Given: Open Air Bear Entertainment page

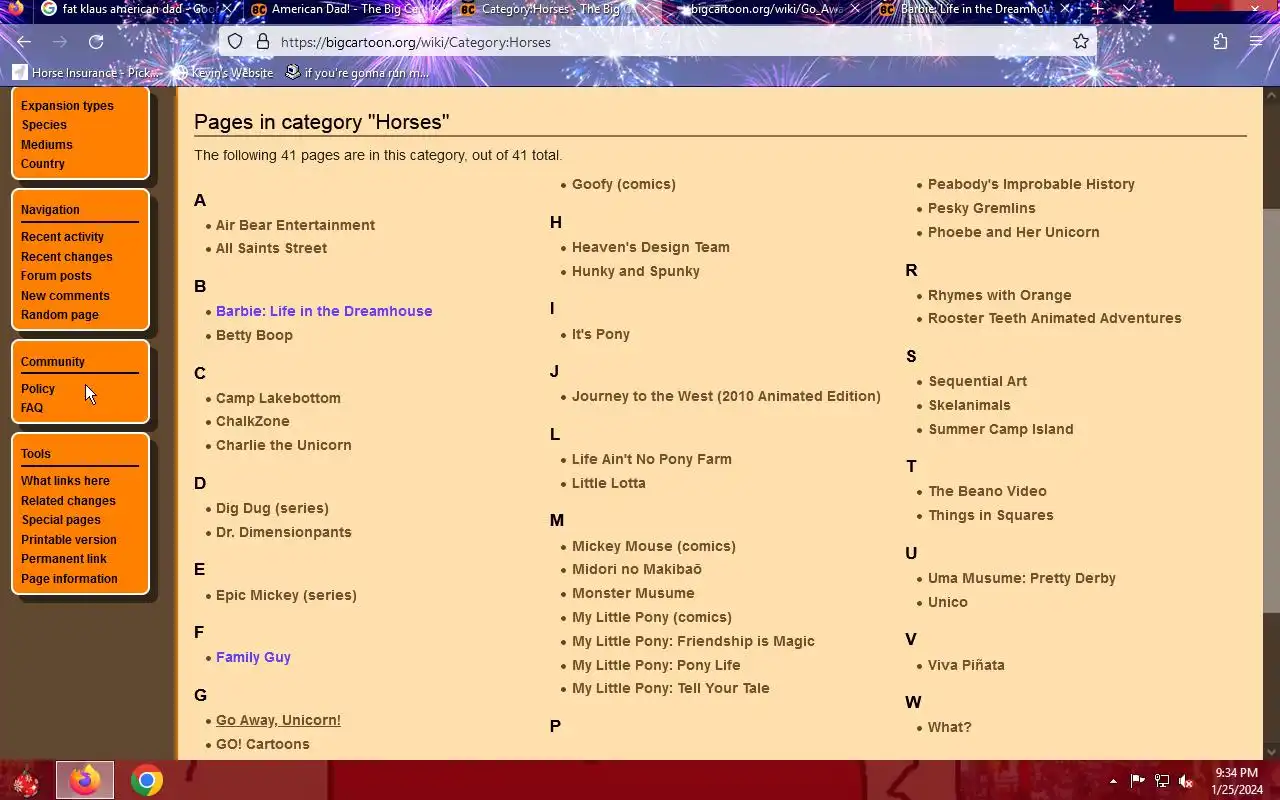Looking at the screenshot, I should [295, 225].
